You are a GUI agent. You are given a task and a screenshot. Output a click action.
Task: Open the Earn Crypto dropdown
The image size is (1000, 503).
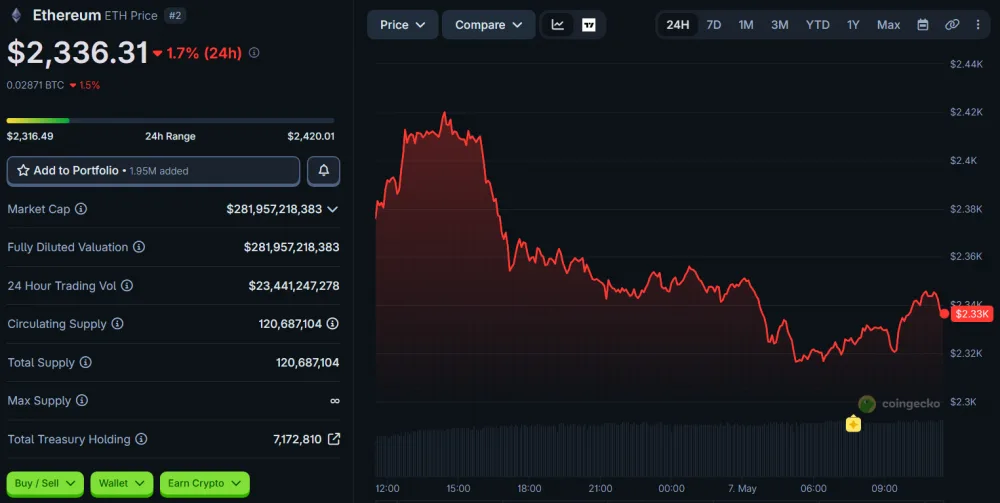coord(204,483)
